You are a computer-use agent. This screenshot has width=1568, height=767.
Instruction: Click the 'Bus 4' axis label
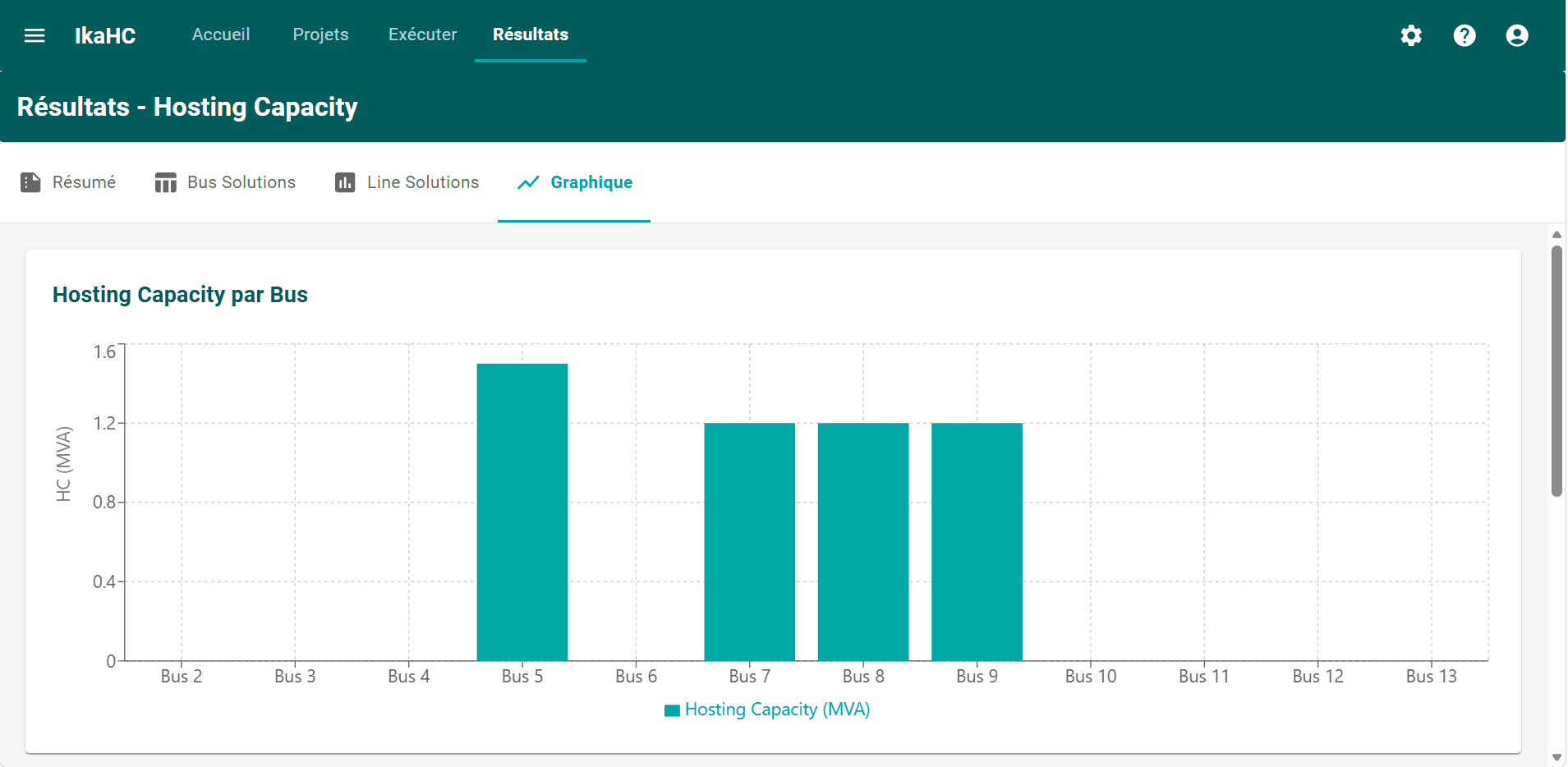409,677
